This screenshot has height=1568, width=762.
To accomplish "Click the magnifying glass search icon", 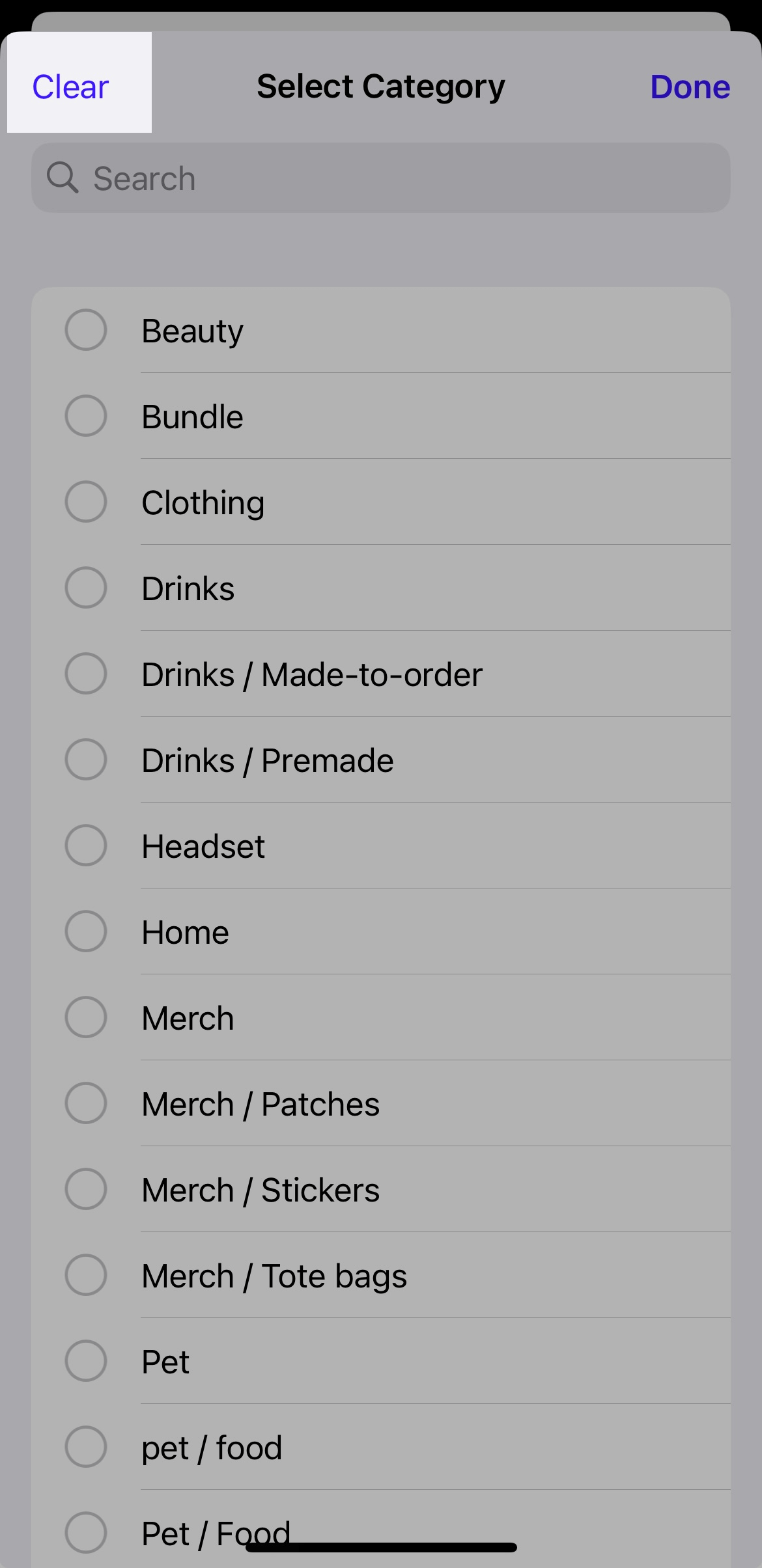I will [x=63, y=178].
